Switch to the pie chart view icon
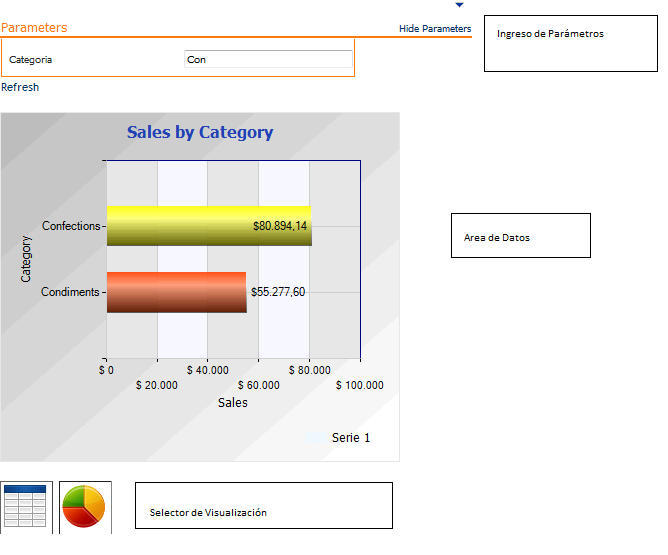Image resolution: width=668 pixels, height=555 pixels. coord(85,508)
